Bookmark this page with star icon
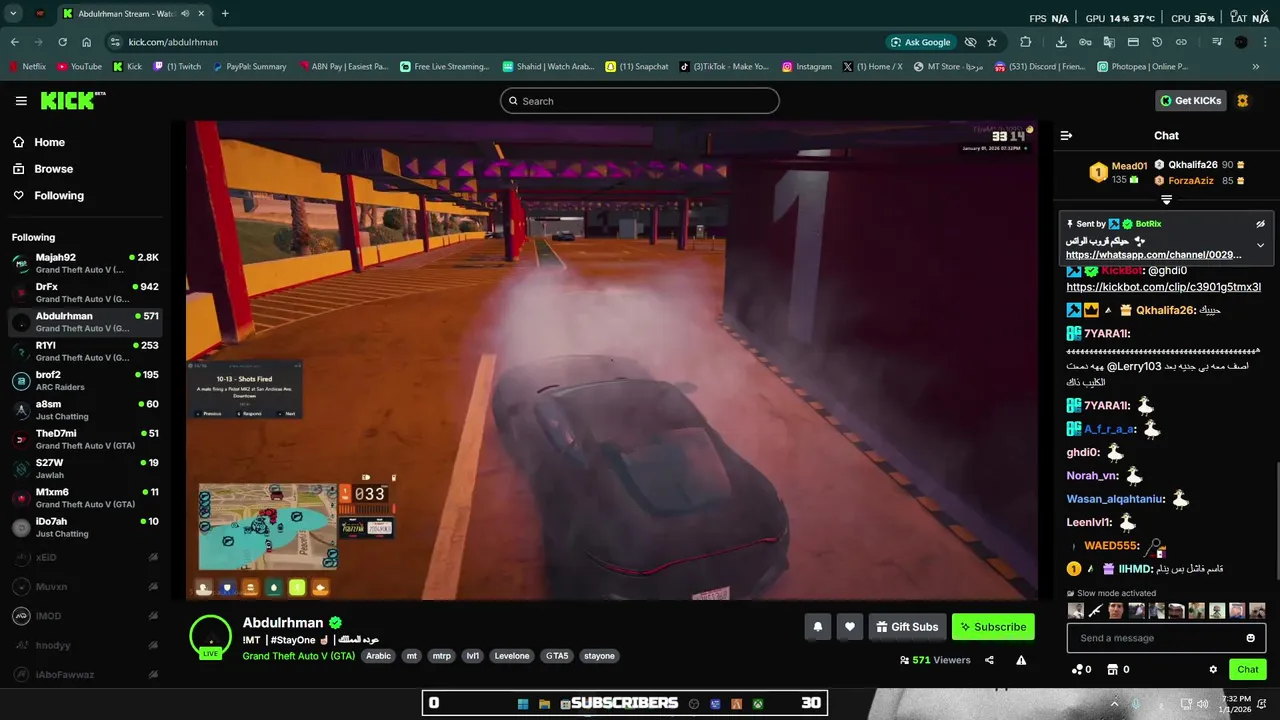The height and width of the screenshot is (720, 1280). 992,42
